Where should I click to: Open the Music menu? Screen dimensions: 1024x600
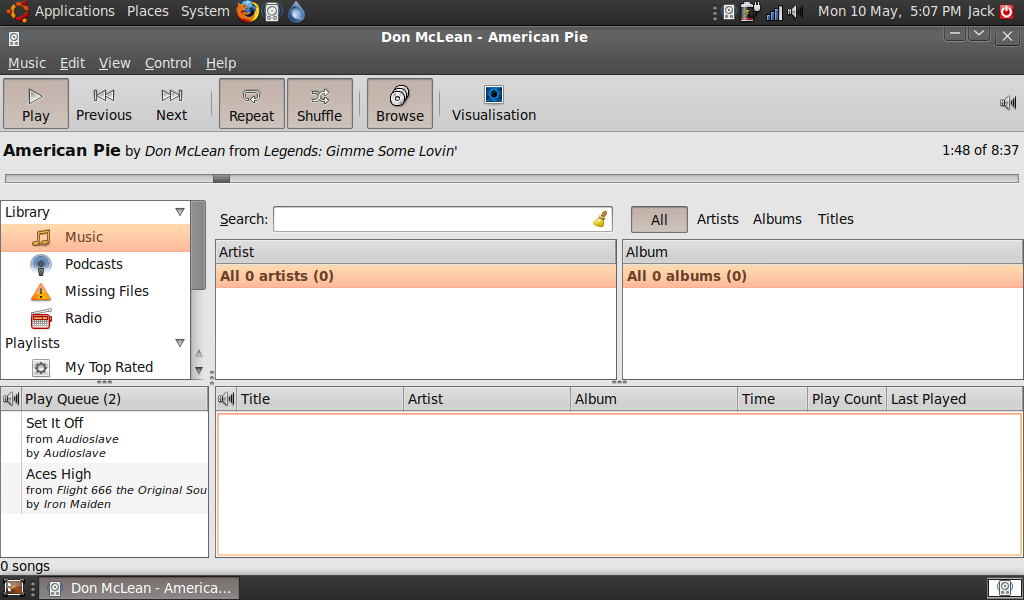click(27, 63)
